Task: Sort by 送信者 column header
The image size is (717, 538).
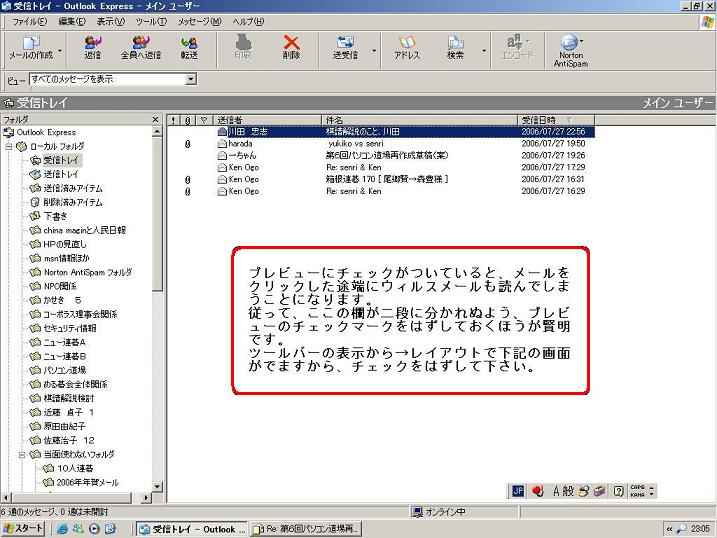Action: pos(268,120)
